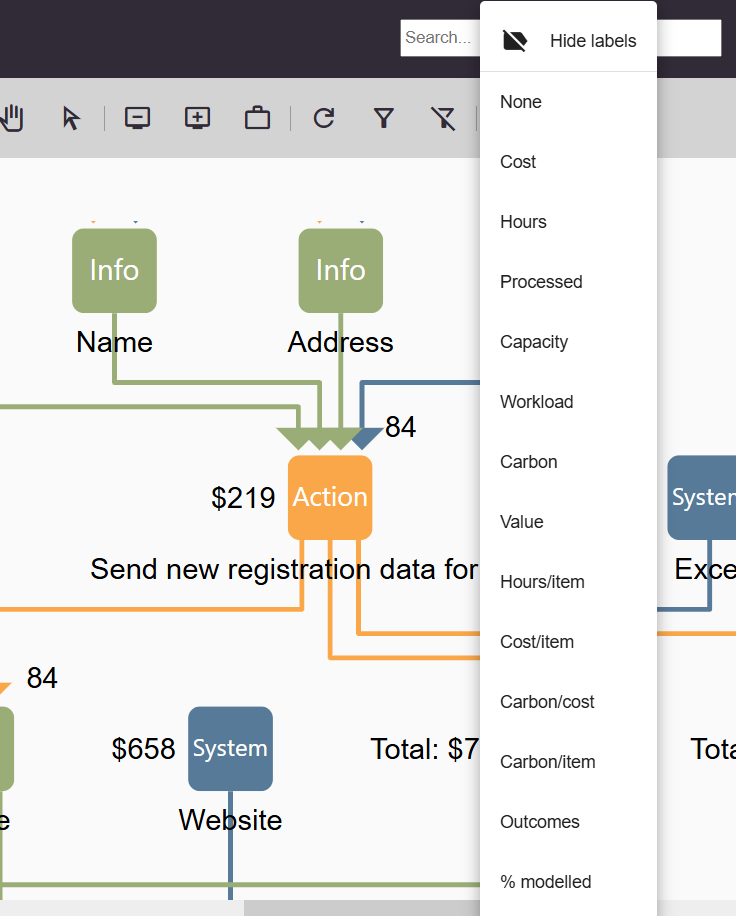Select Cost label option
736x916 pixels.
coord(568,162)
